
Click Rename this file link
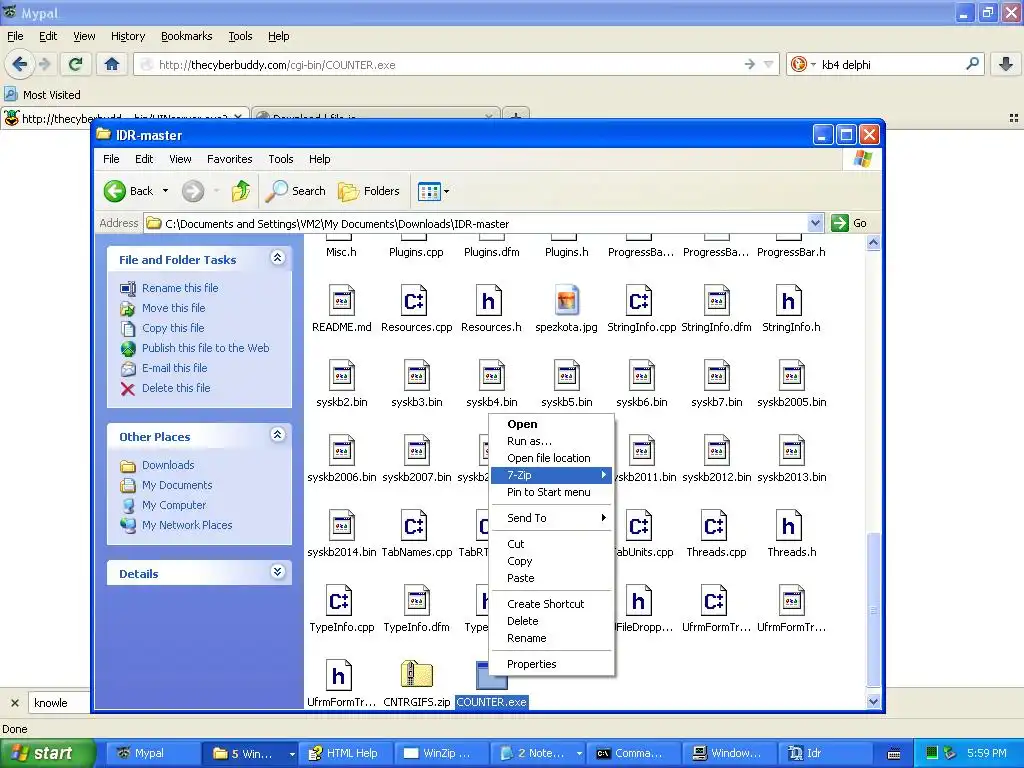(x=180, y=288)
